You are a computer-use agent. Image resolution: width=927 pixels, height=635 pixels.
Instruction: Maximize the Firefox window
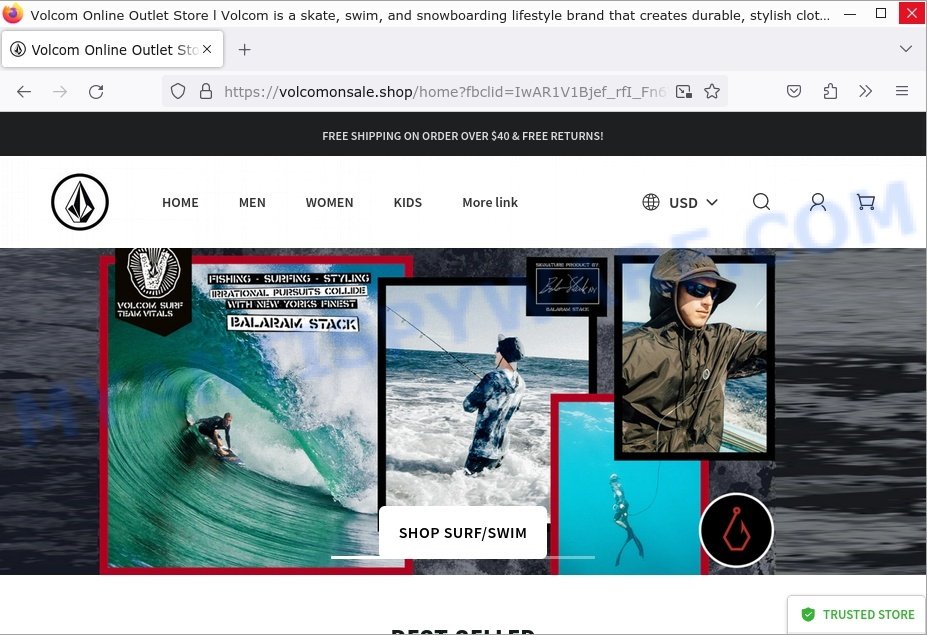pos(881,13)
